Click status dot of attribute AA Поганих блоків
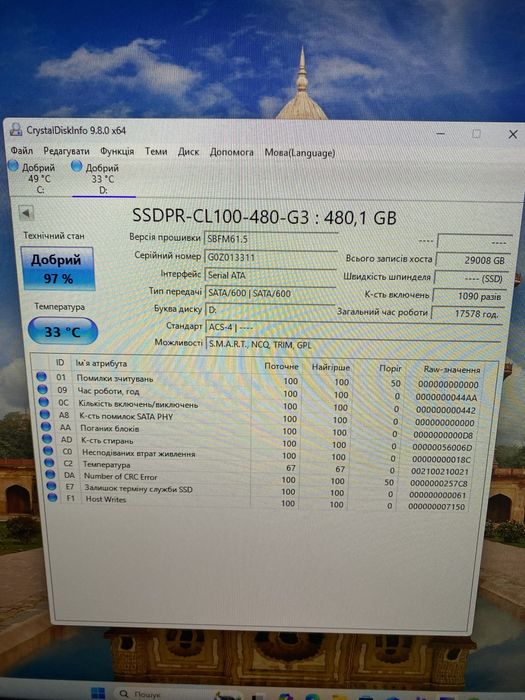 coord(46,426)
